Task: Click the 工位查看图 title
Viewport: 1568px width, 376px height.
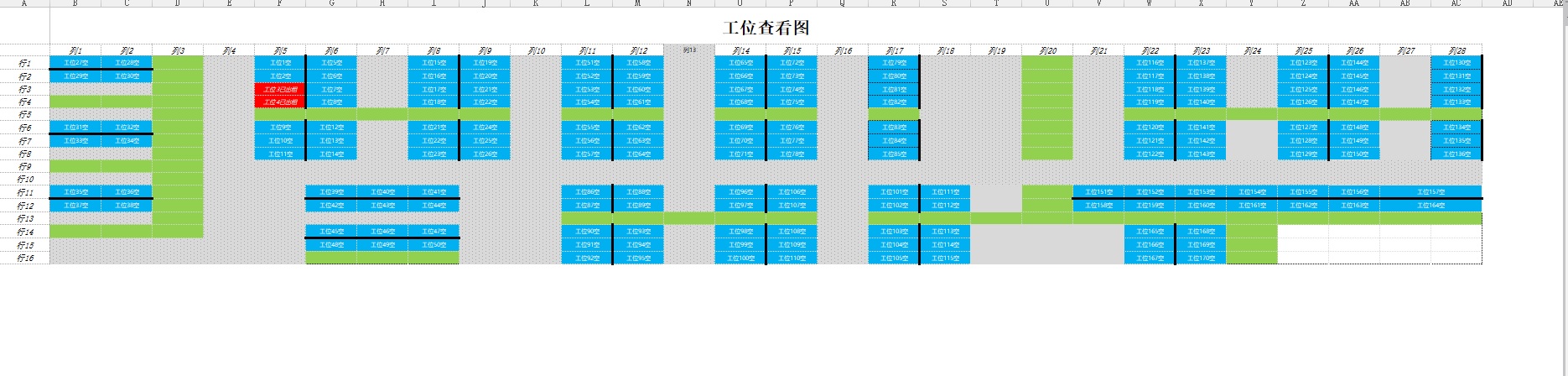Action: [x=766, y=28]
